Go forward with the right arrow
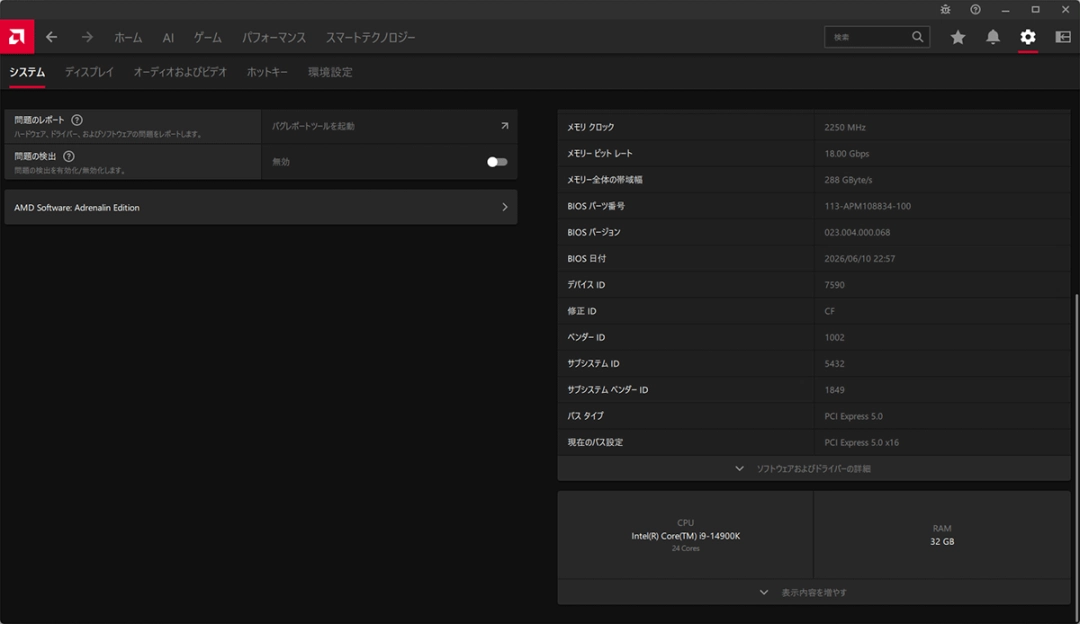1080x624 pixels. coord(87,37)
